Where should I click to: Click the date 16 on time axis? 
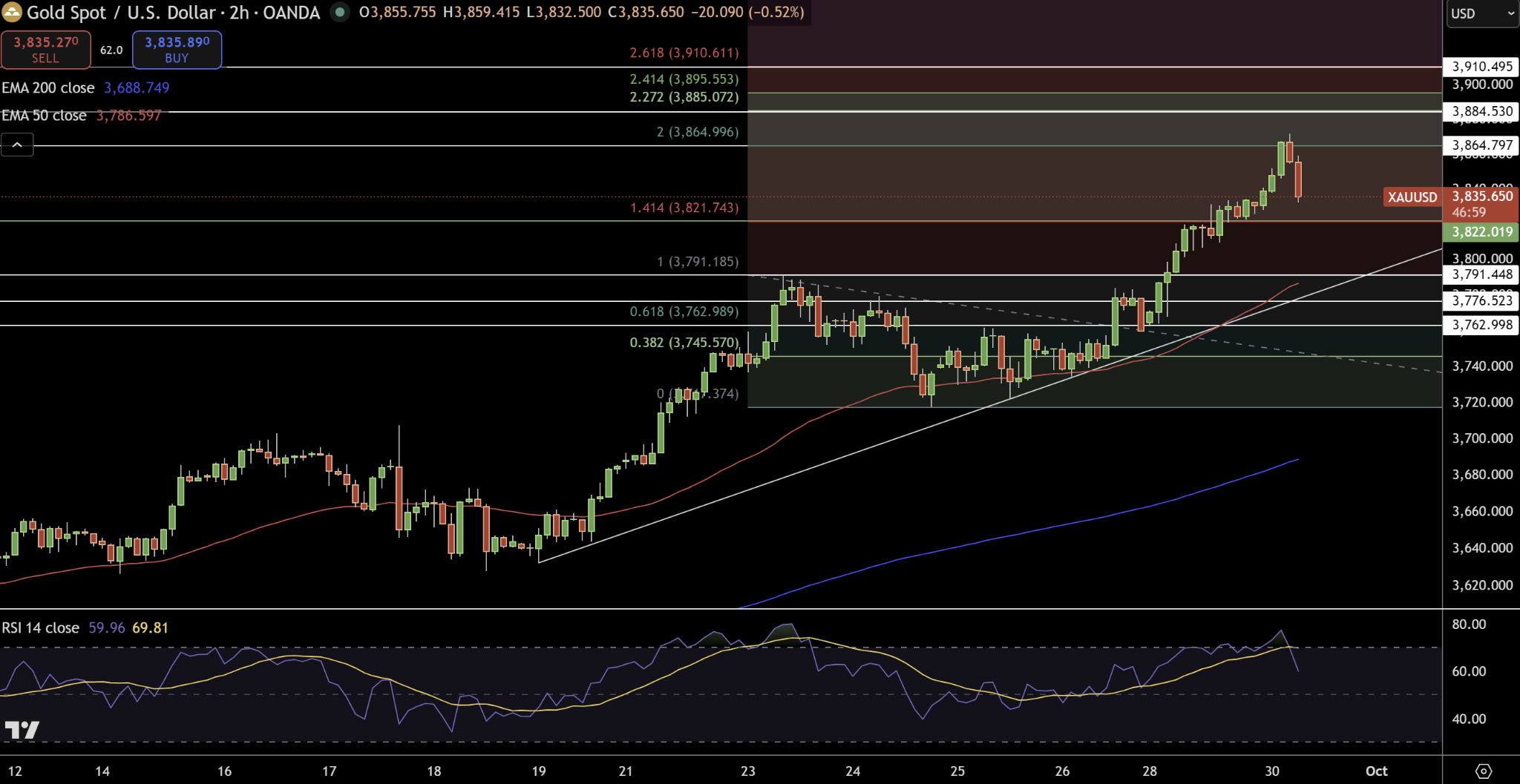pyautogui.click(x=224, y=771)
